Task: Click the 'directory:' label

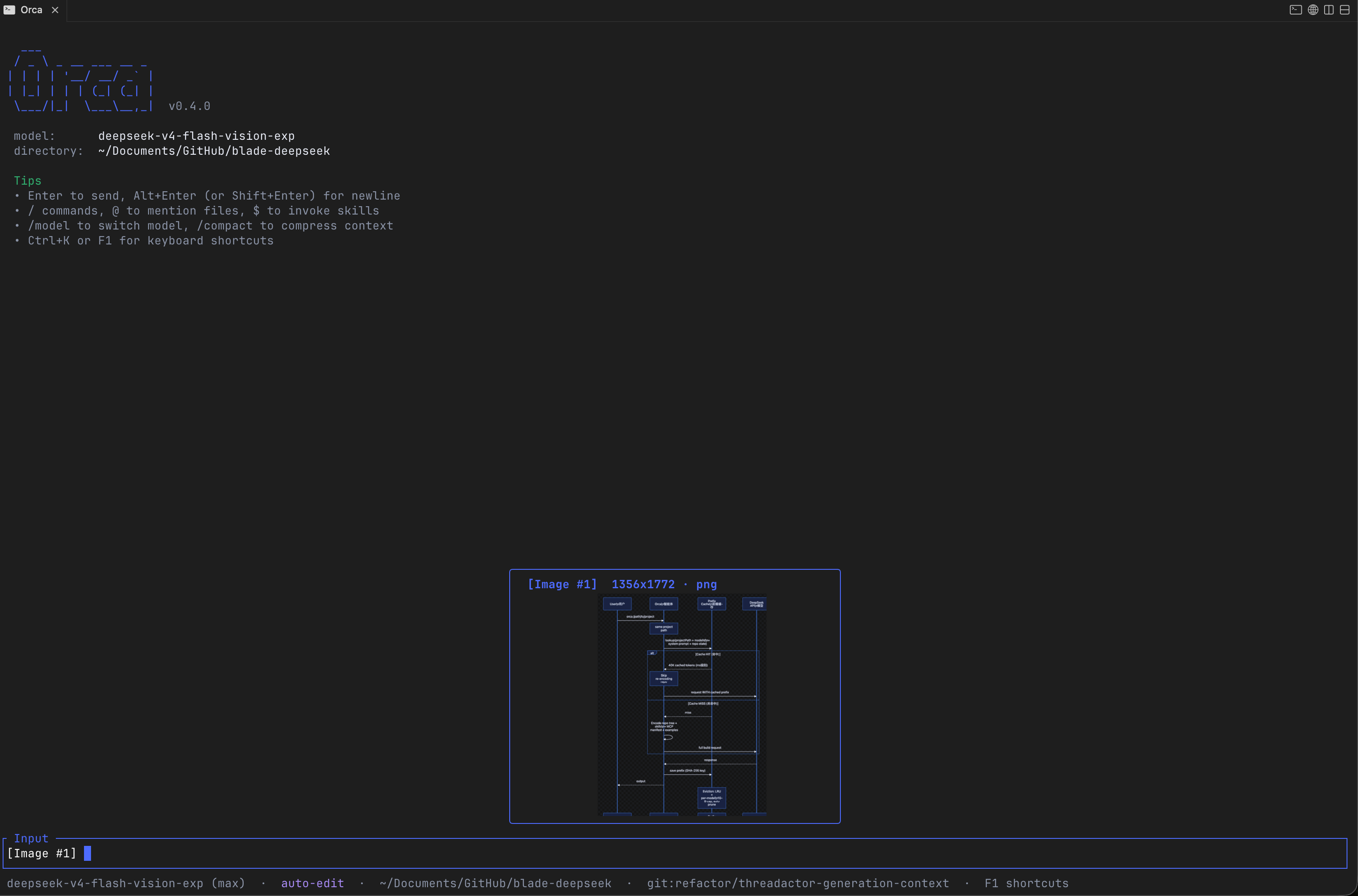Action: click(x=48, y=151)
